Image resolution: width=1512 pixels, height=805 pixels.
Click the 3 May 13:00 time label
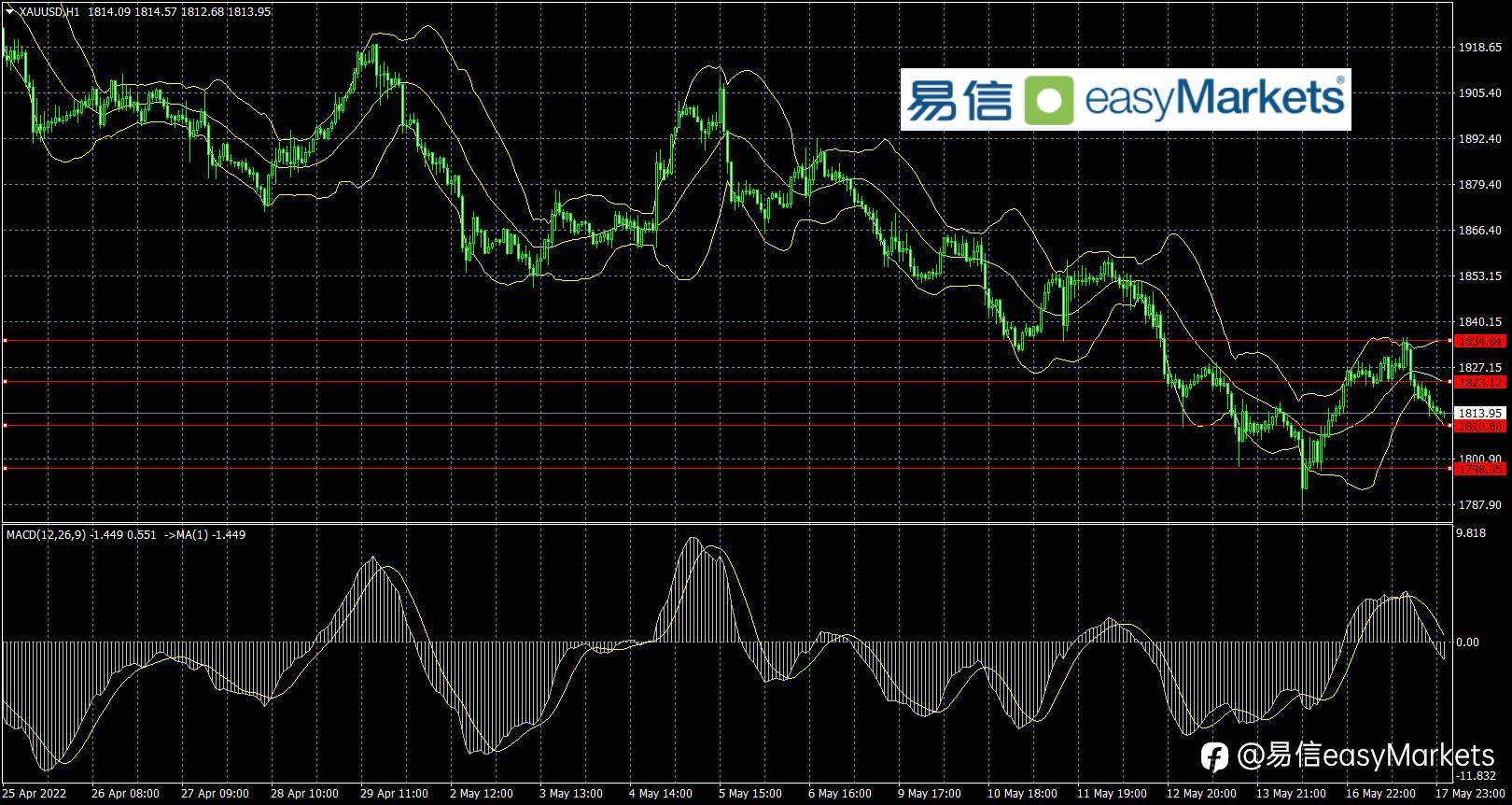tap(571, 794)
